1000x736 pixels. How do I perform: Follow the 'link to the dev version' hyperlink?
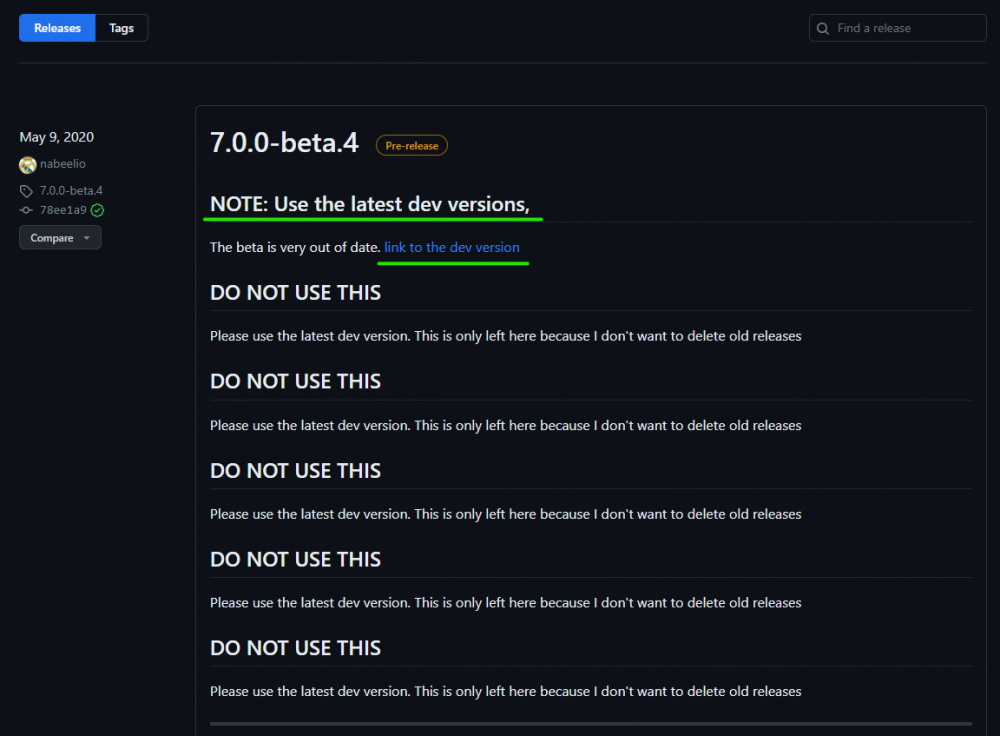pos(452,247)
